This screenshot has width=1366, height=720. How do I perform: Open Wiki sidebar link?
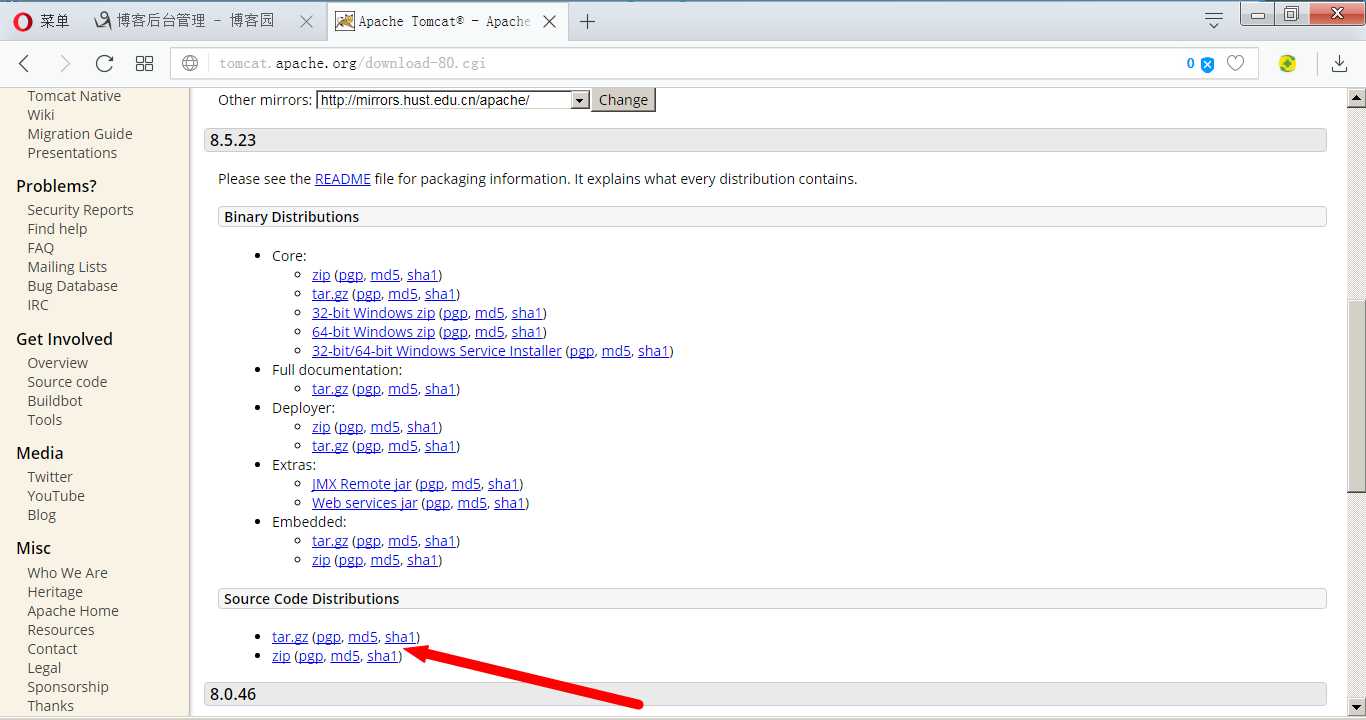pyautogui.click(x=41, y=115)
